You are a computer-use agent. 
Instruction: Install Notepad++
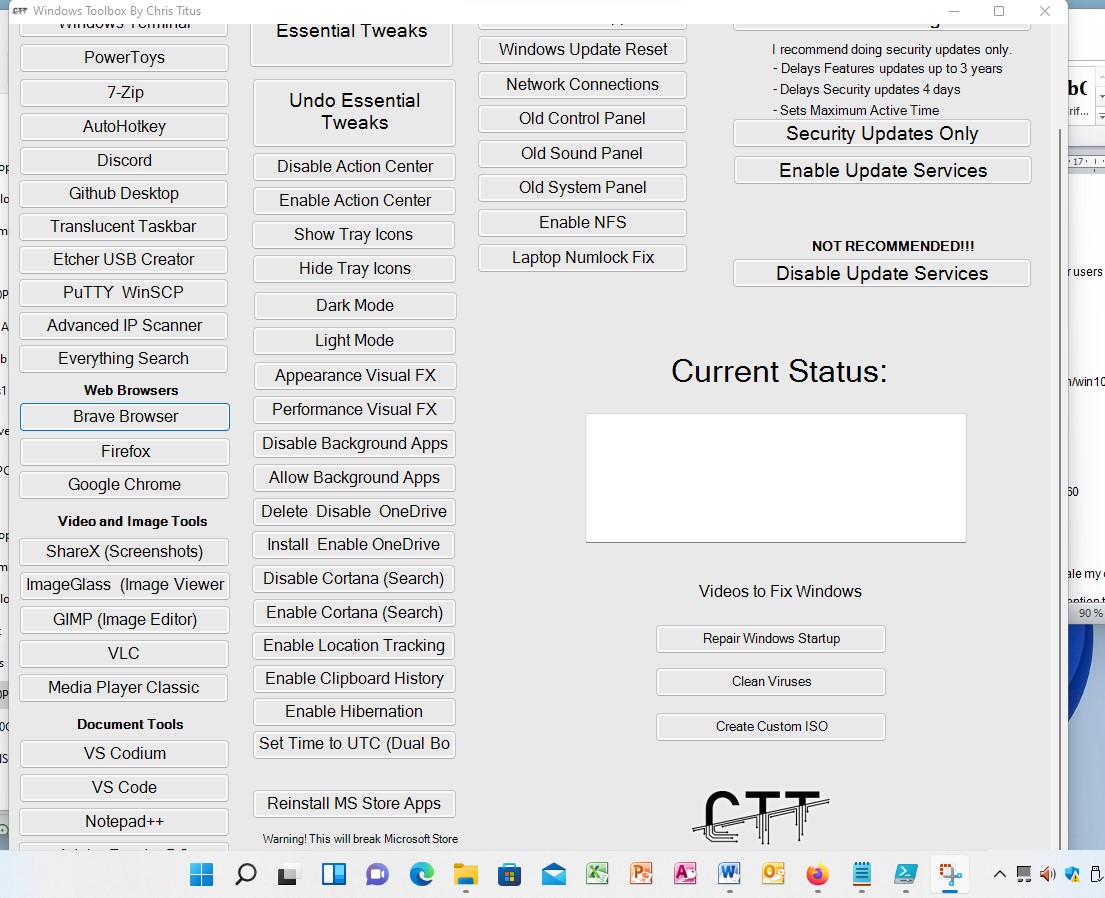click(x=124, y=822)
